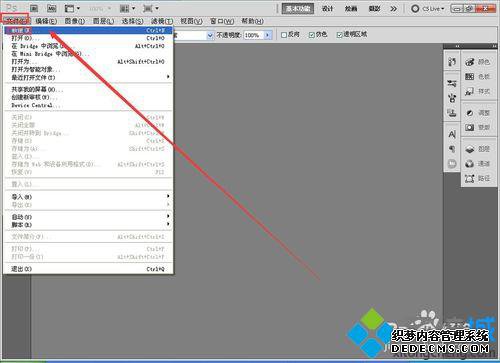Open the Masks (蒙版) panel icon
The image size is (500, 363).
[x=470, y=127]
